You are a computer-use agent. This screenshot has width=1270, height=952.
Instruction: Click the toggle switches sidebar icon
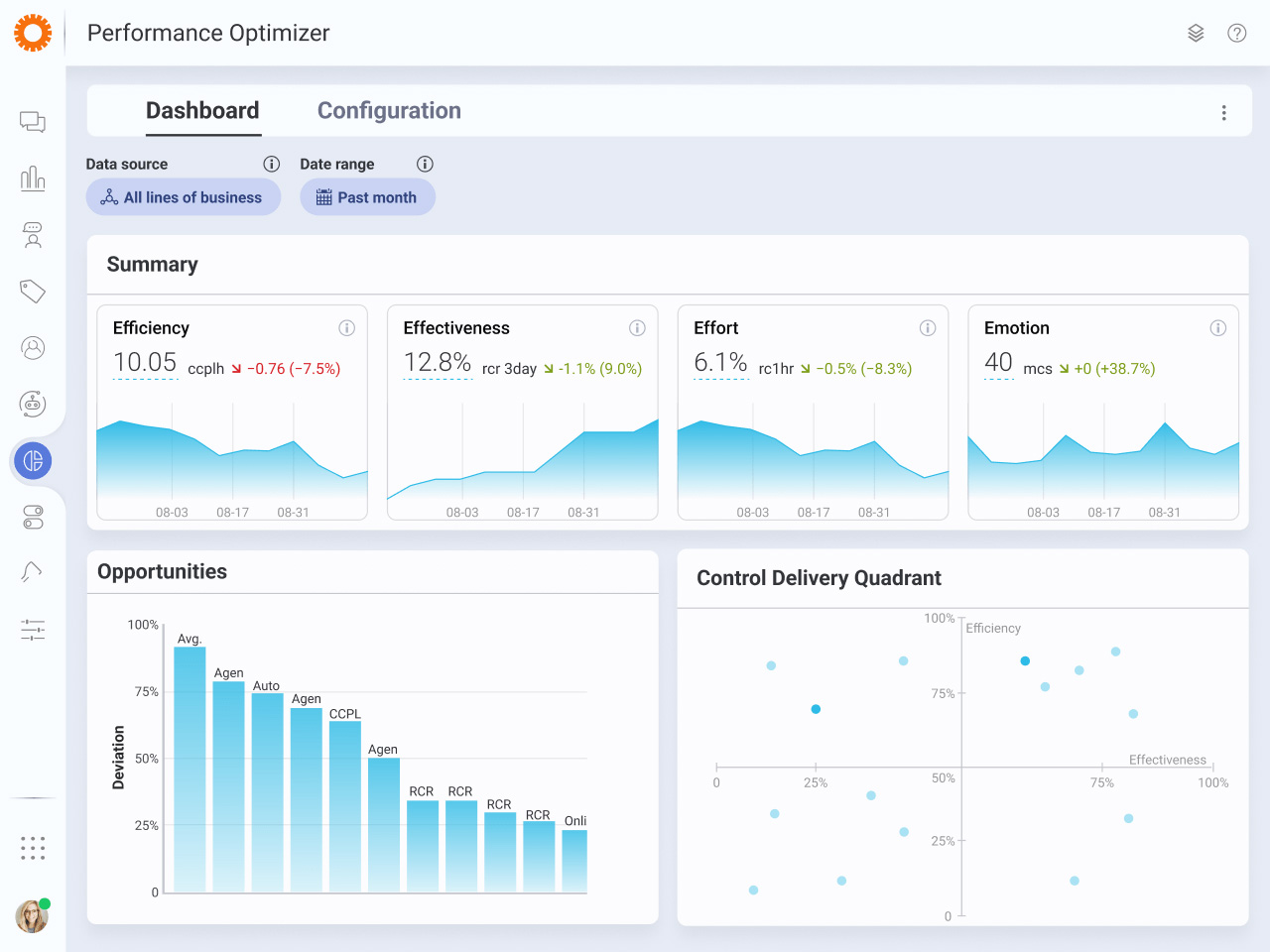[33, 517]
